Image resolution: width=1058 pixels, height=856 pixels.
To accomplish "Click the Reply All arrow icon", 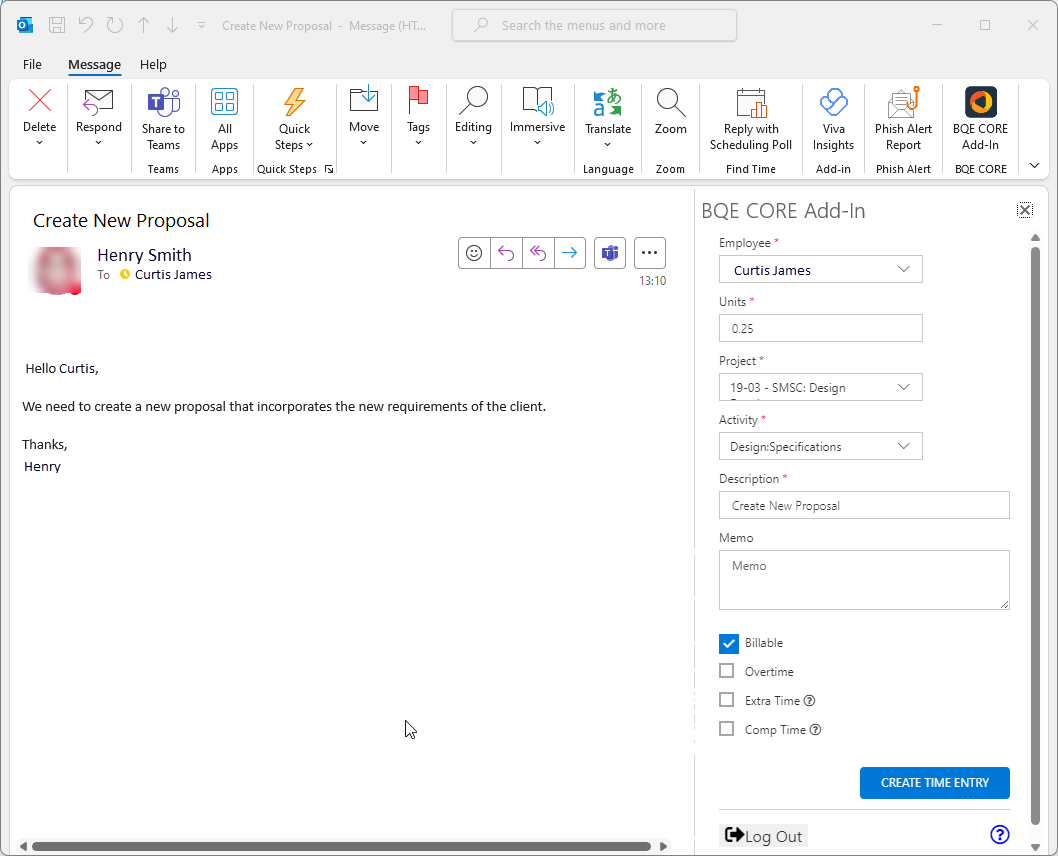I will pyautogui.click(x=538, y=253).
